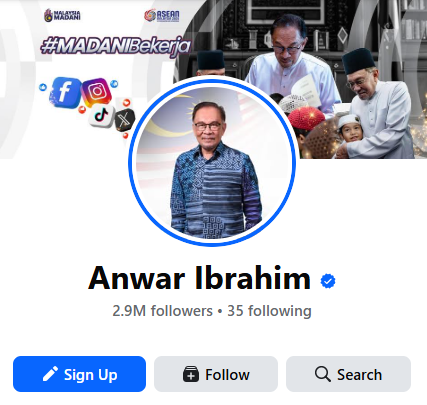Click the Malaysia Madani logo

point(62,15)
